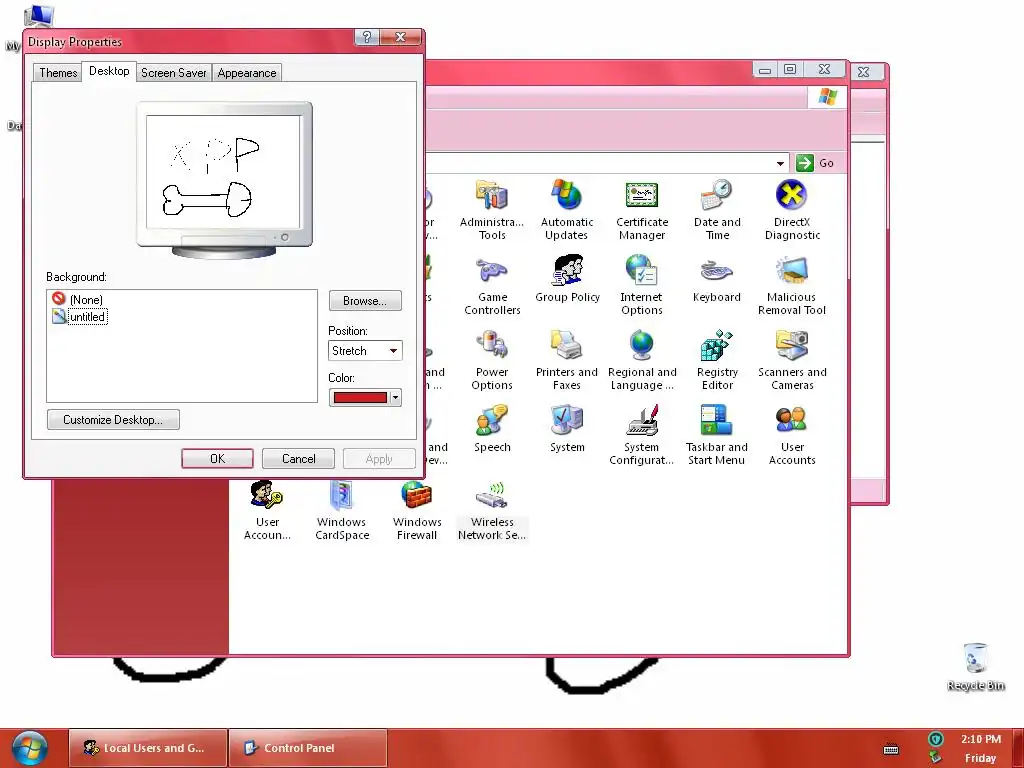Click the keyboard icon in system tray
Screen dimensions: 1024x768
(891, 750)
